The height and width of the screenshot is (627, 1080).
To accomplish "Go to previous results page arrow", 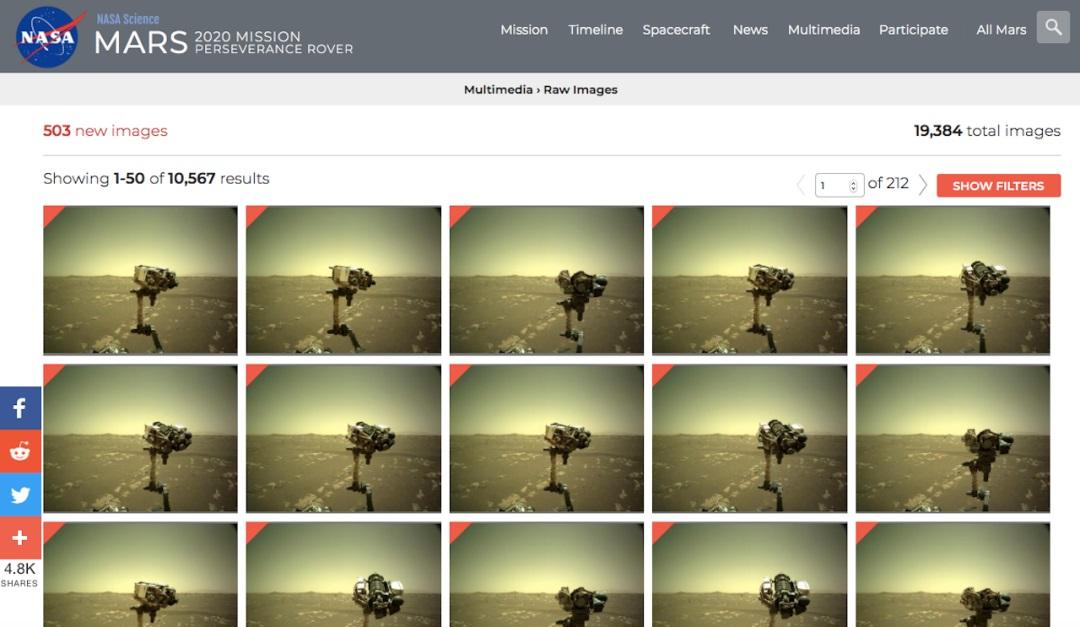I will point(800,185).
